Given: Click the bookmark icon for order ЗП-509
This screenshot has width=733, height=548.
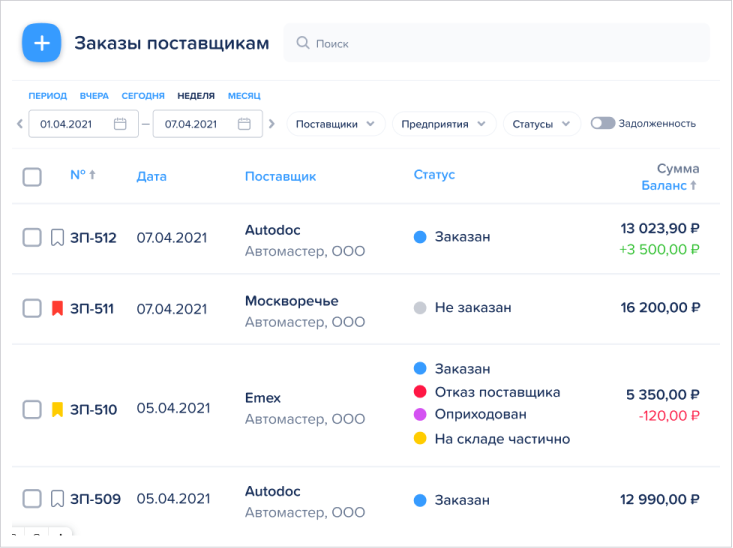Looking at the screenshot, I should pyautogui.click(x=57, y=499).
